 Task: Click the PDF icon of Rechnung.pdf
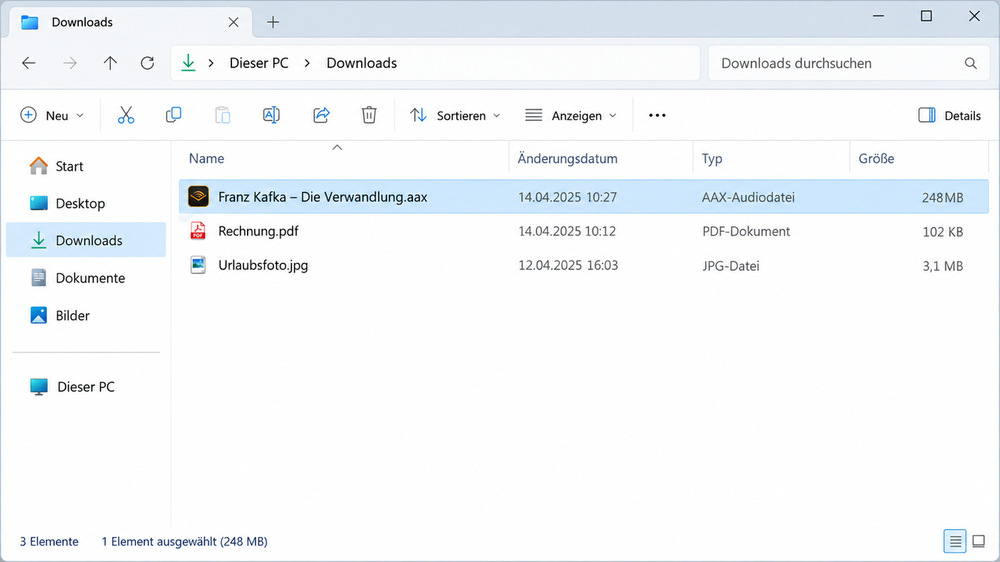tap(198, 231)
